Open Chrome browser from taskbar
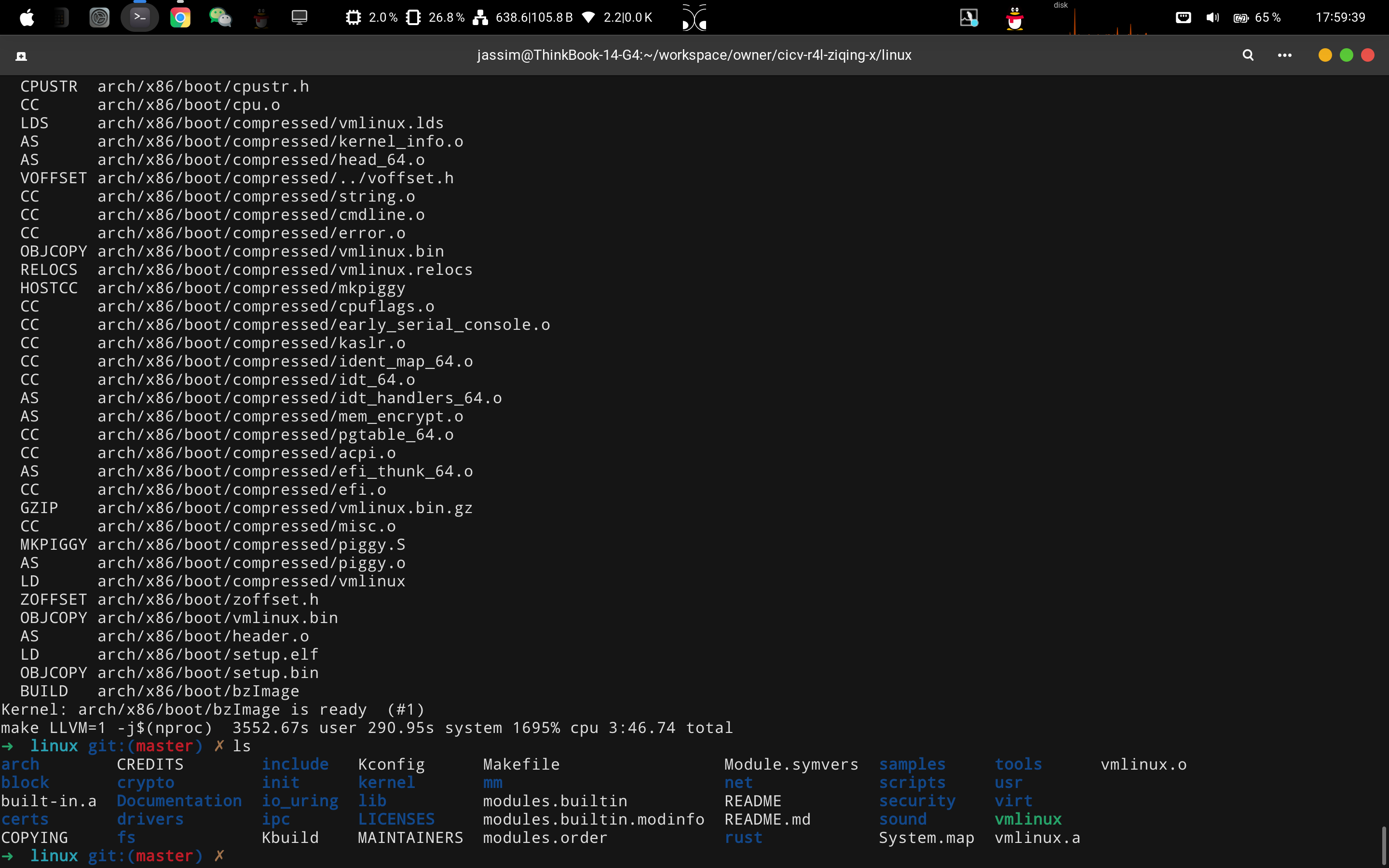 coord(179,17)
